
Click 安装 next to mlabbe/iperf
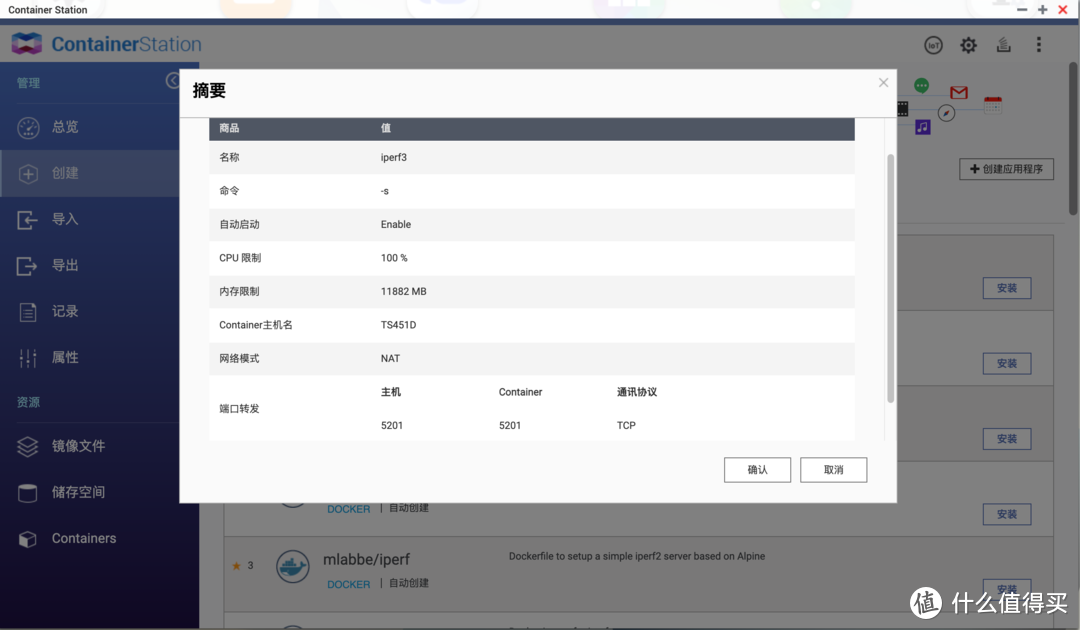tap(1006, 588)
